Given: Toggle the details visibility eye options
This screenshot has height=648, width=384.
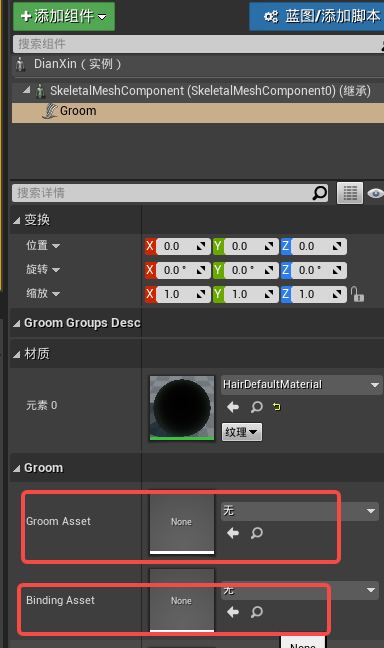Looking at the screenshot, I should click(375, 193).
